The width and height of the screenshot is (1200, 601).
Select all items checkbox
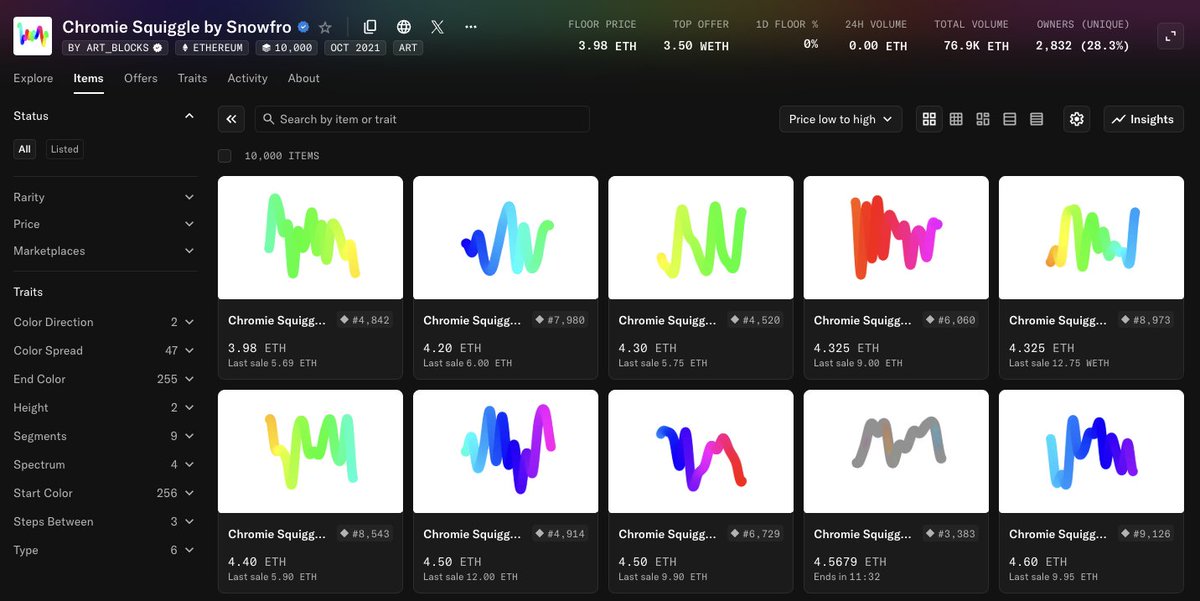225,156
